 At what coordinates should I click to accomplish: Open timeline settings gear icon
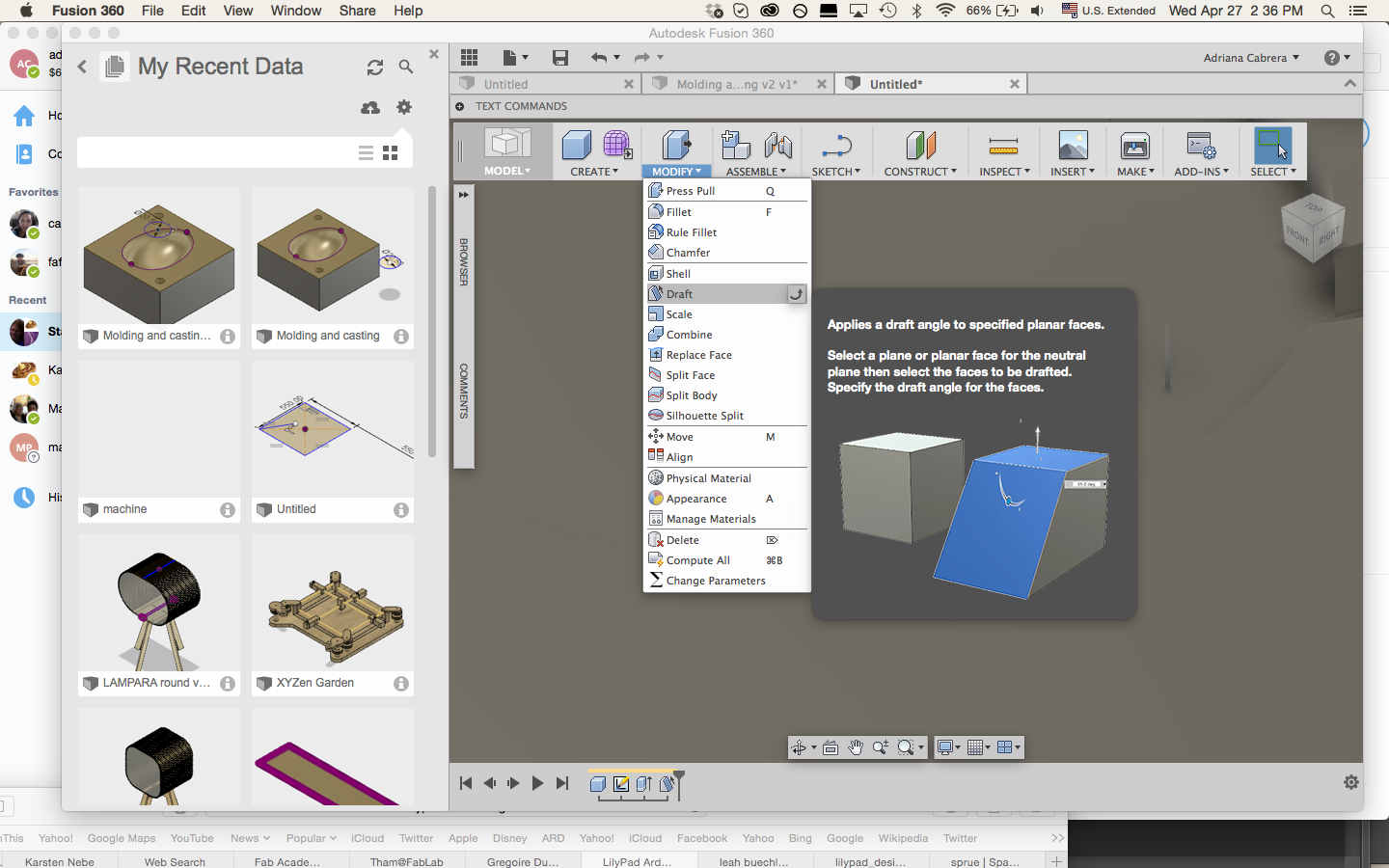(1350, 782)
